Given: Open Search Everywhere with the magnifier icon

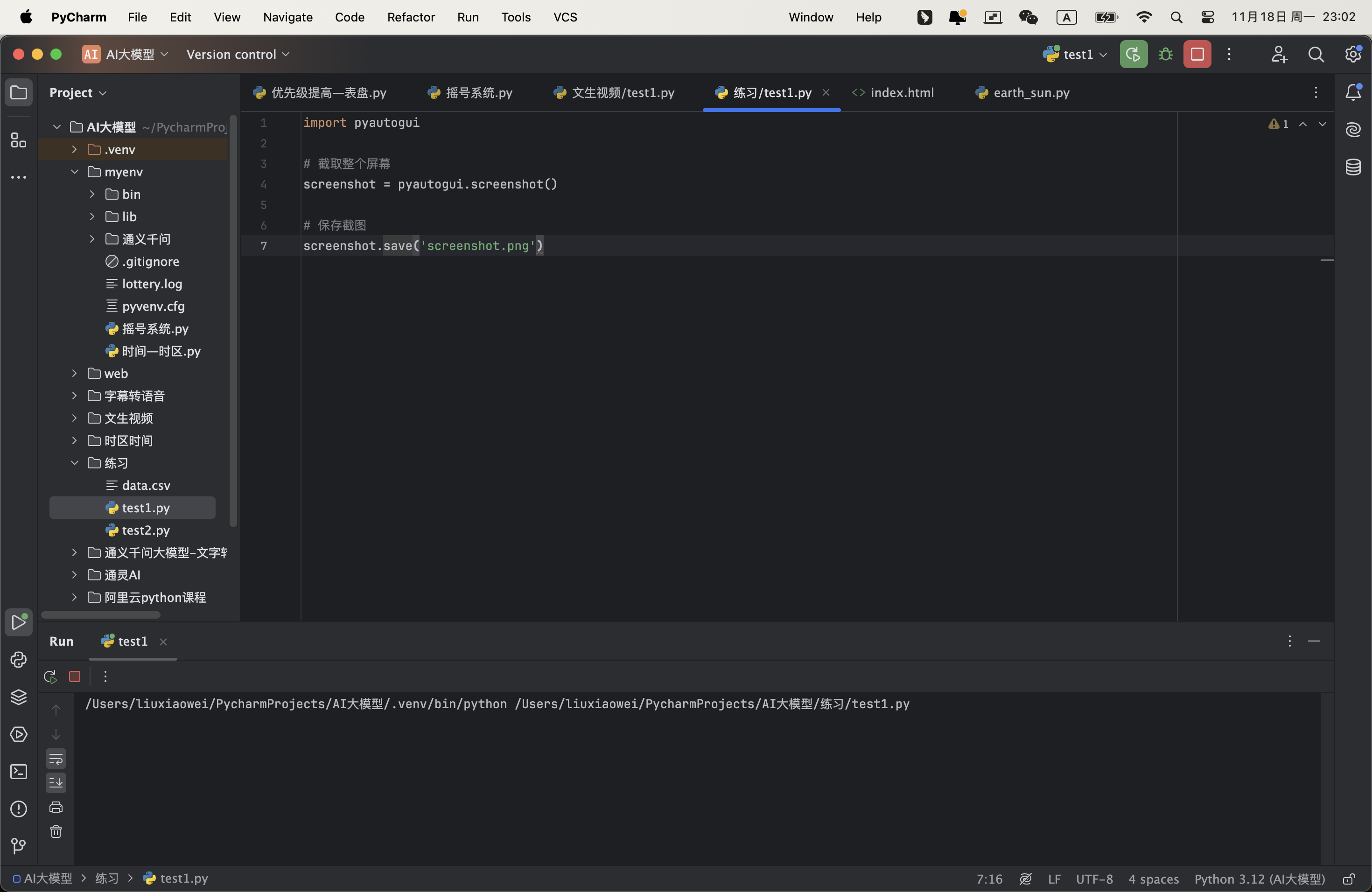Looking at the screenshot, I should pos(1316,54).
